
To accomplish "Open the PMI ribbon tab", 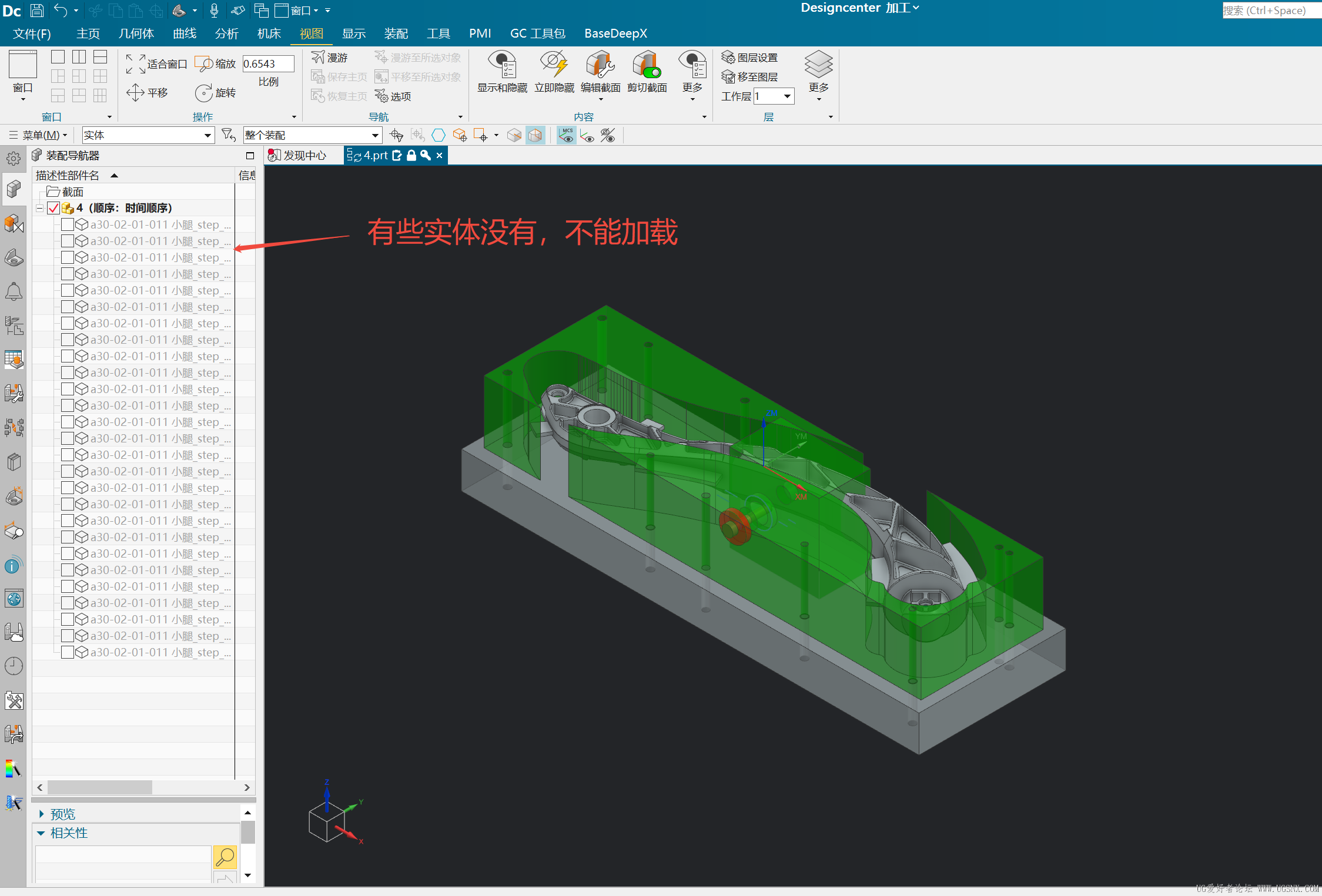I will point(480,33).
